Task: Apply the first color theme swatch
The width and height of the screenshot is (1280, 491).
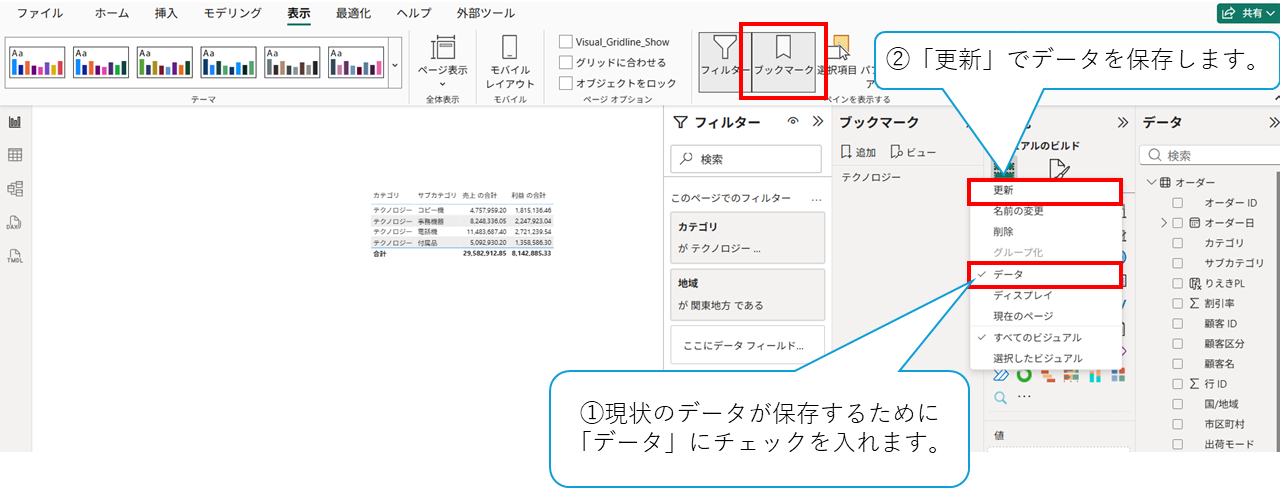Action: [37, 62]
